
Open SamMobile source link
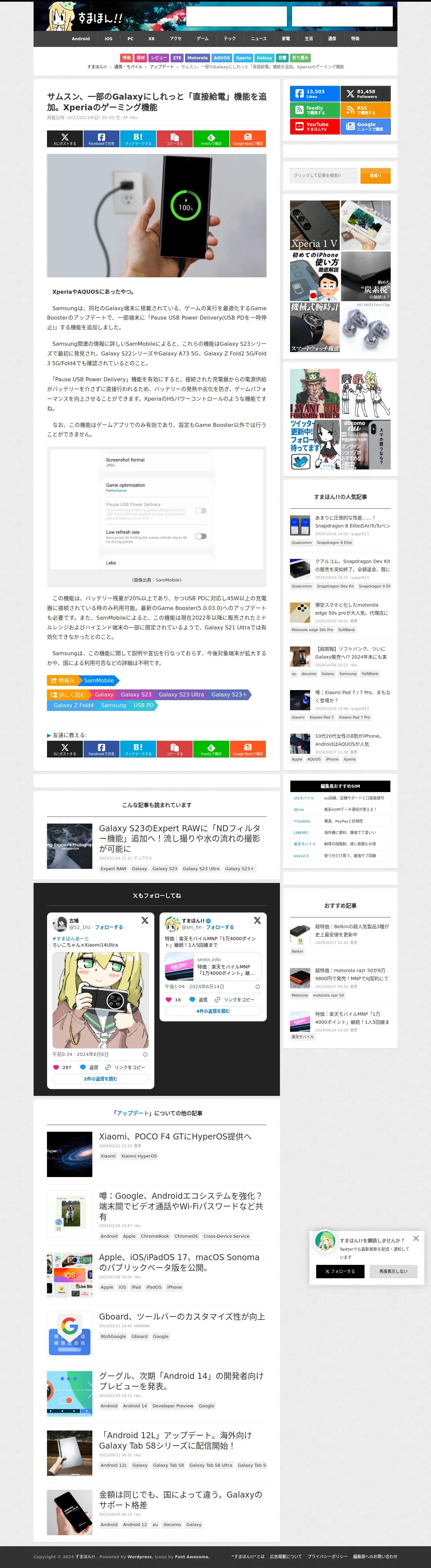(99, 680)
